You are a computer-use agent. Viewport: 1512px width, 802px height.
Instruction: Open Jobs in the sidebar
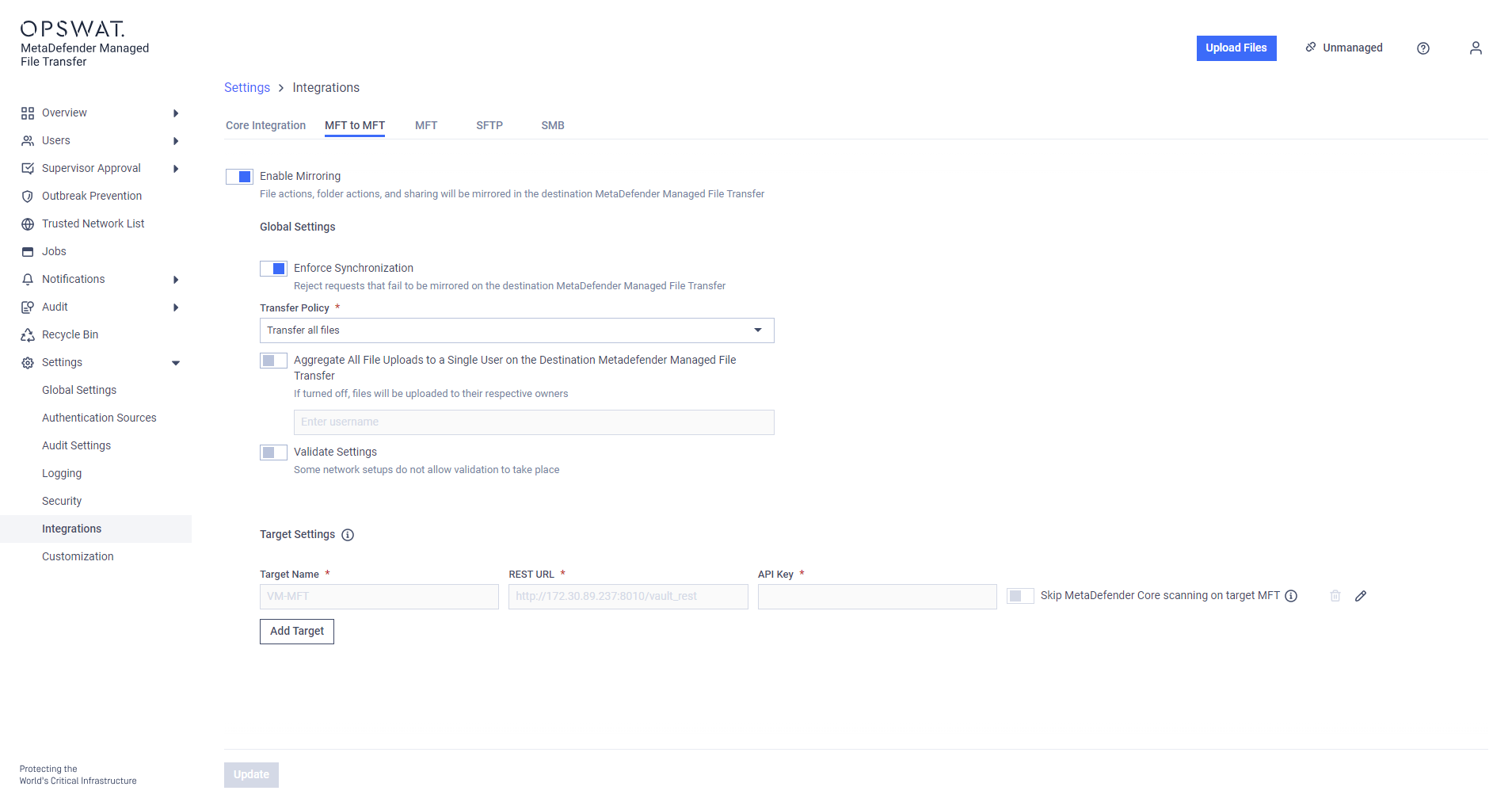coord(54,251)
